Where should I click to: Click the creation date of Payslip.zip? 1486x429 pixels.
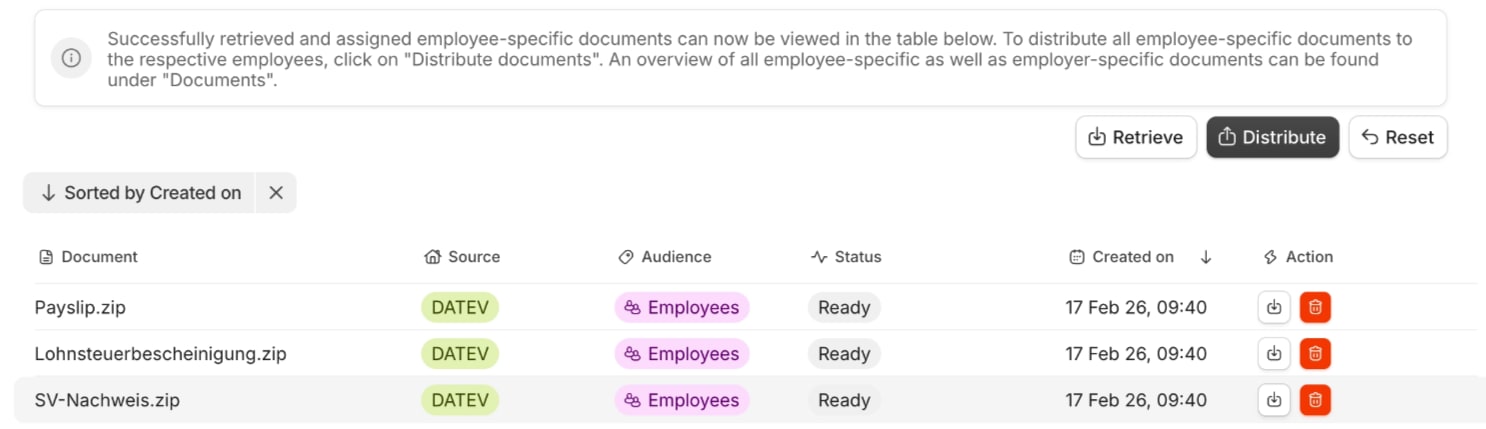1136,307
